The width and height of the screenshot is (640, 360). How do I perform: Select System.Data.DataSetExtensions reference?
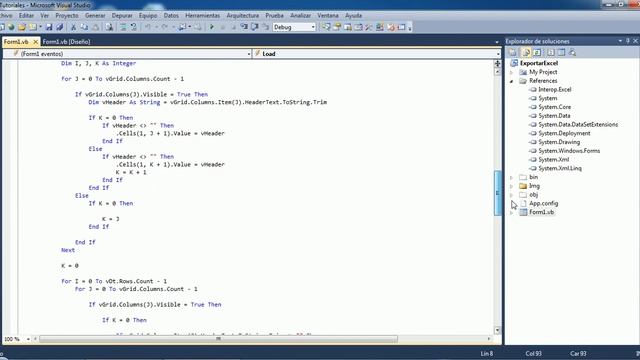pyautogui.click(x=578, y=124)
